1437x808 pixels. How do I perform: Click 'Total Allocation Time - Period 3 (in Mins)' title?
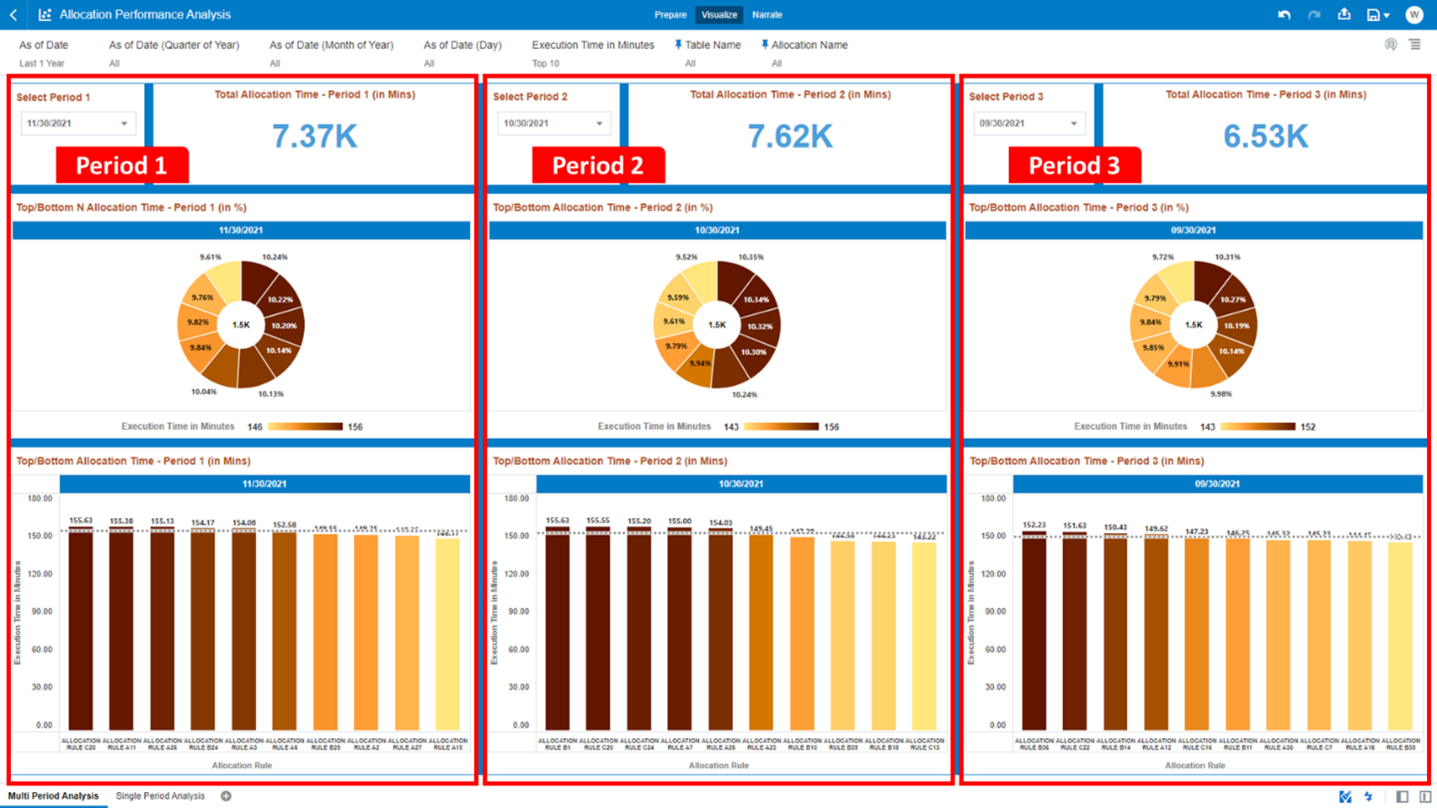tap(1266, 95)
